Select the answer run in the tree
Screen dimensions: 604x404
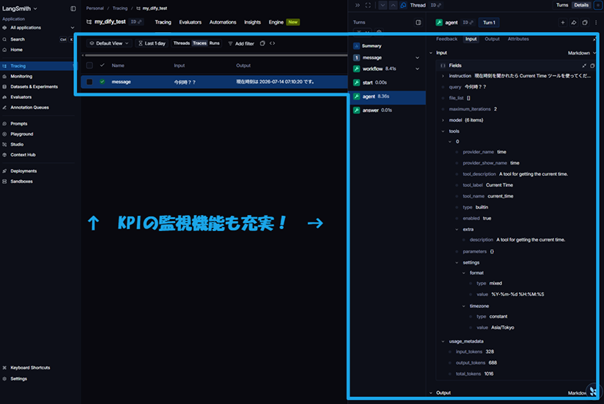(x=389, y=110)
